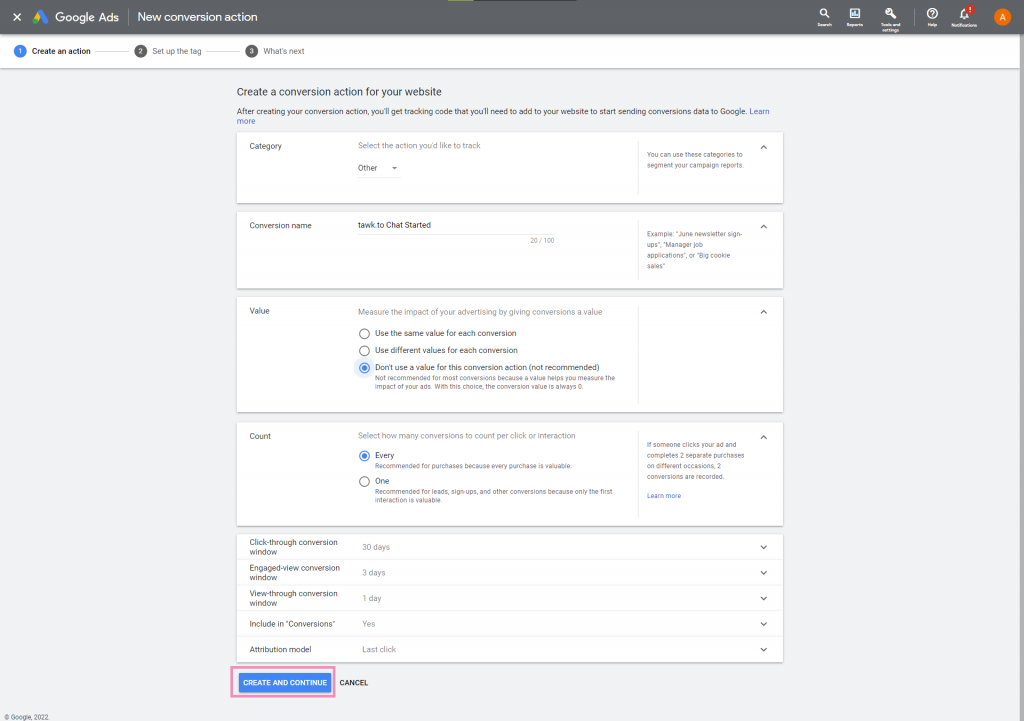This screenshot has width=1024, height=721.
Task: Click the '30 days' click-through value
Action: tap(376, 547)
